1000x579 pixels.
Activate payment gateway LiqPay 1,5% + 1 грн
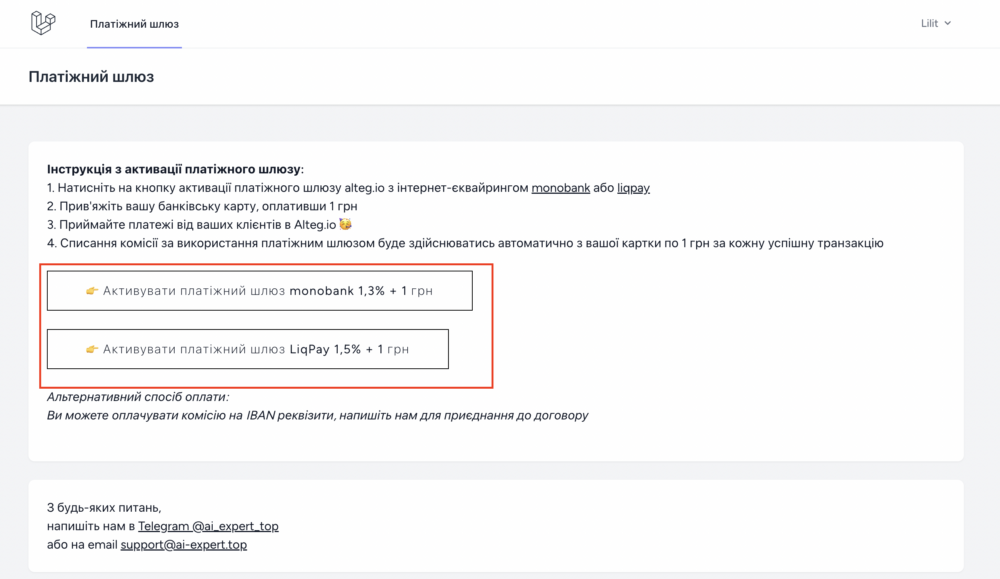tap(247, 349)
